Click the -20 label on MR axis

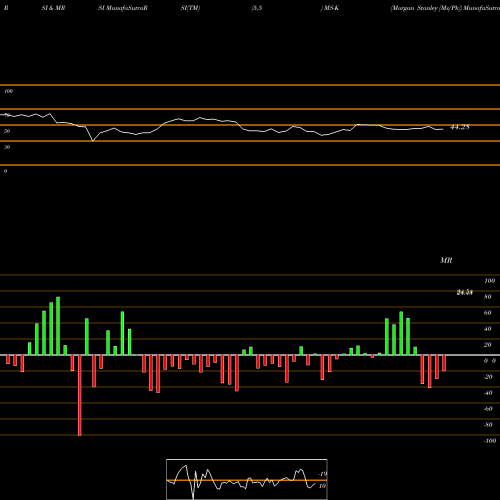click(x=488, y=377)
